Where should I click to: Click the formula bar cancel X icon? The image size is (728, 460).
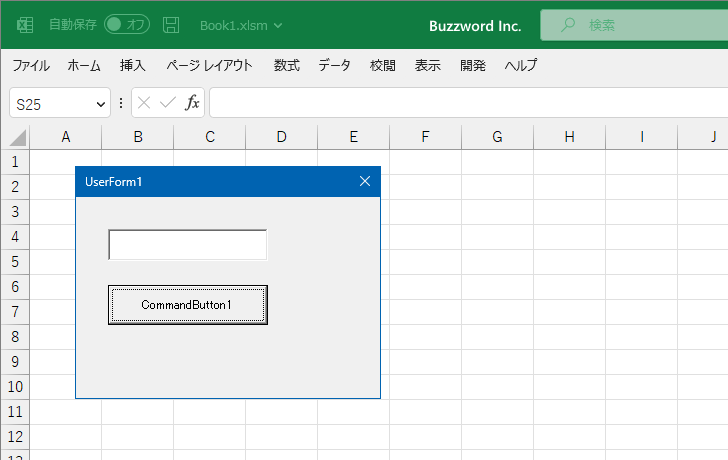tap(144, 103)
